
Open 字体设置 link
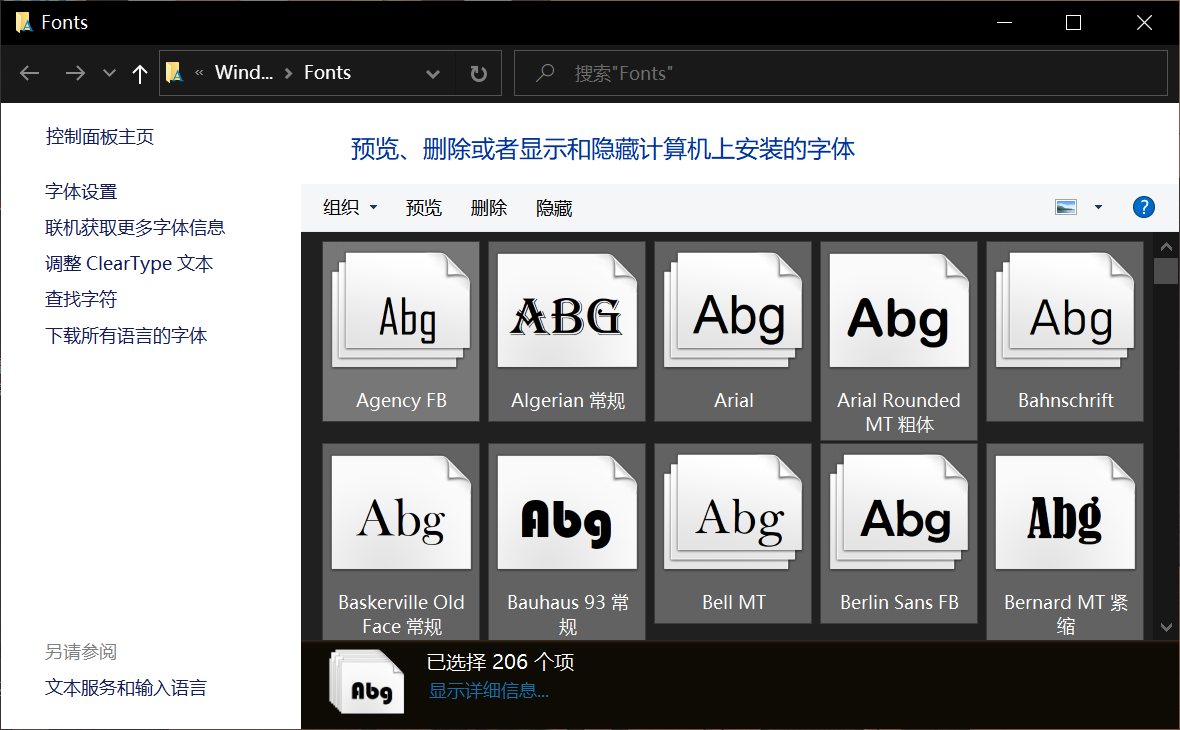(x=81, y=191)
